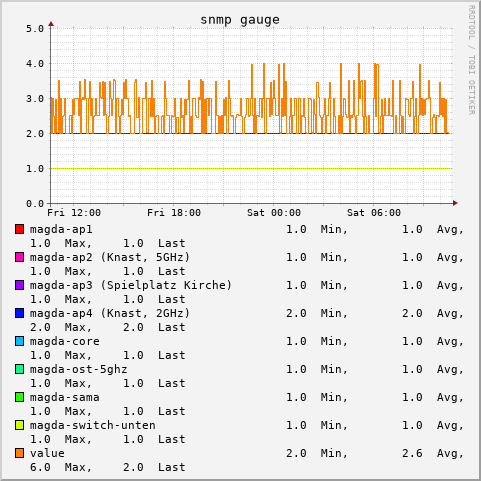Click the orange value legend swatch
Screen dimensions: 481x481
pyautogui.click(x=19, y=453)
